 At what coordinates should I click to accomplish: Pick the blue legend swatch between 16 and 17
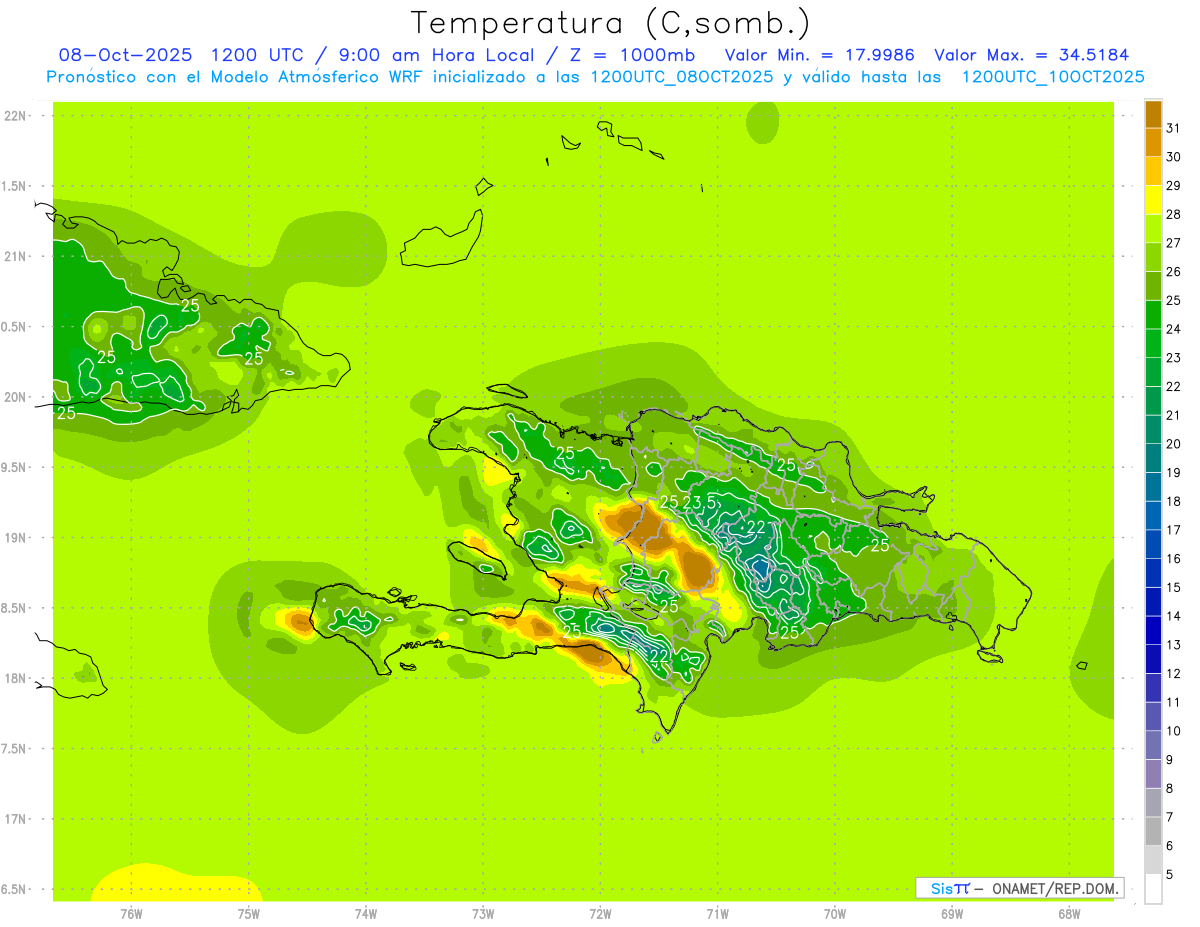coord(1153,544)
